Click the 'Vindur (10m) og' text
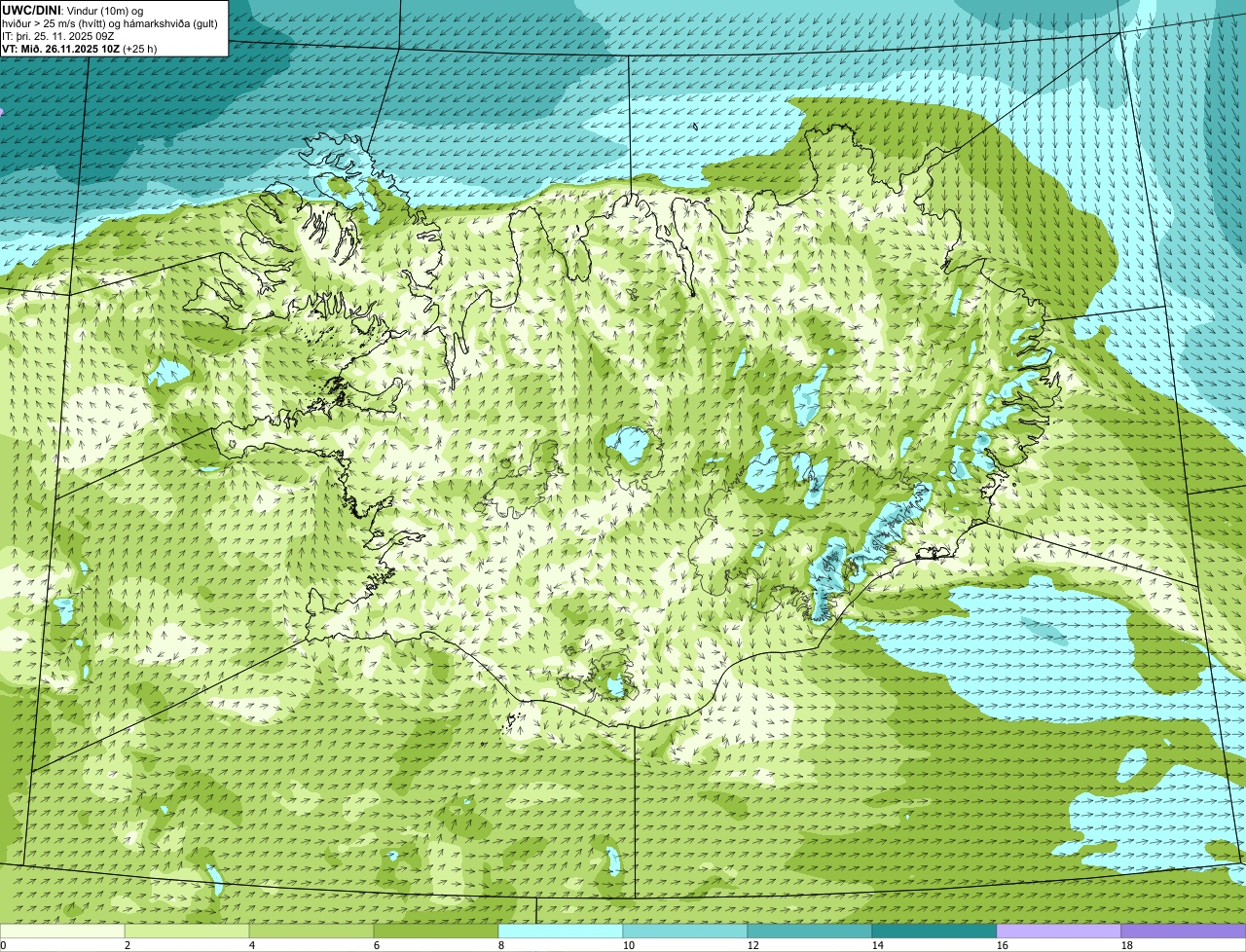Image resolution: width=1246 pixels, height=952 pixels. pos(106,10)
